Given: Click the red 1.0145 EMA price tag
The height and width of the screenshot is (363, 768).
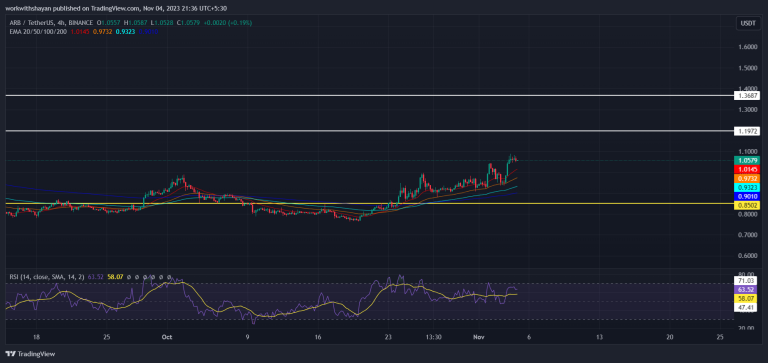Looking at the screenshot, I should (747, 169).
